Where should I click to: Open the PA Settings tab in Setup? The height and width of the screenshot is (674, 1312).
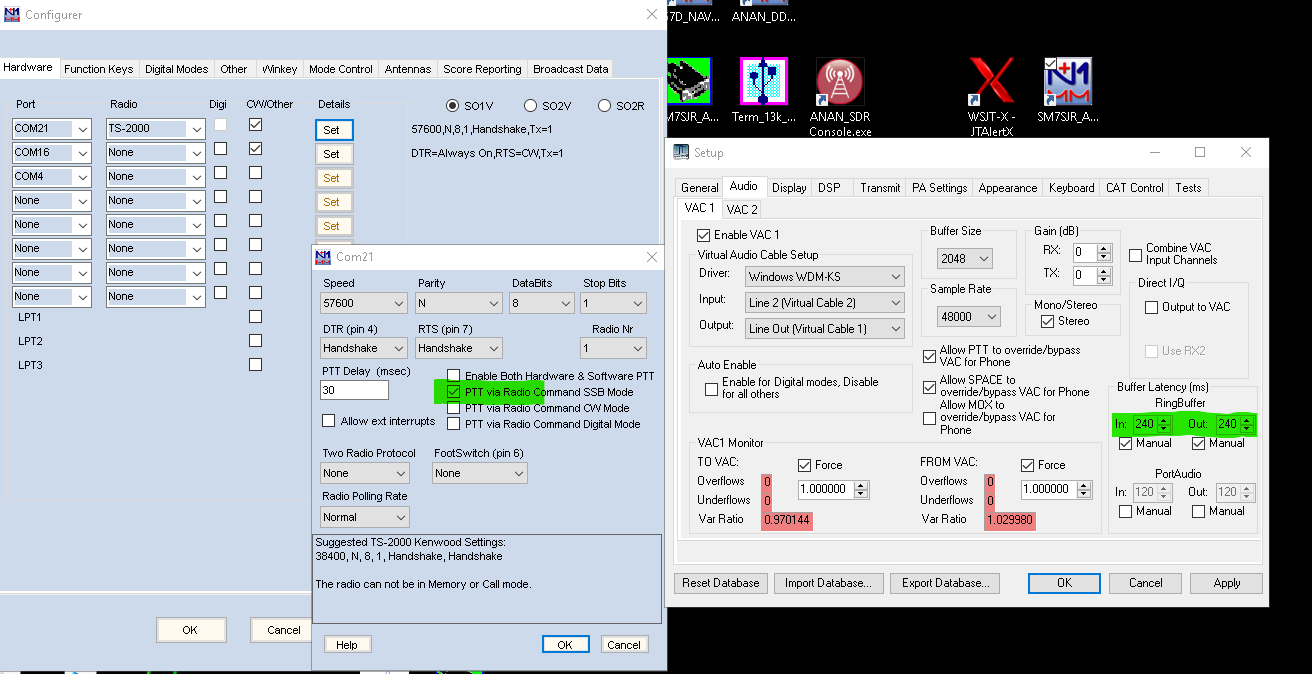click(940, 187)
